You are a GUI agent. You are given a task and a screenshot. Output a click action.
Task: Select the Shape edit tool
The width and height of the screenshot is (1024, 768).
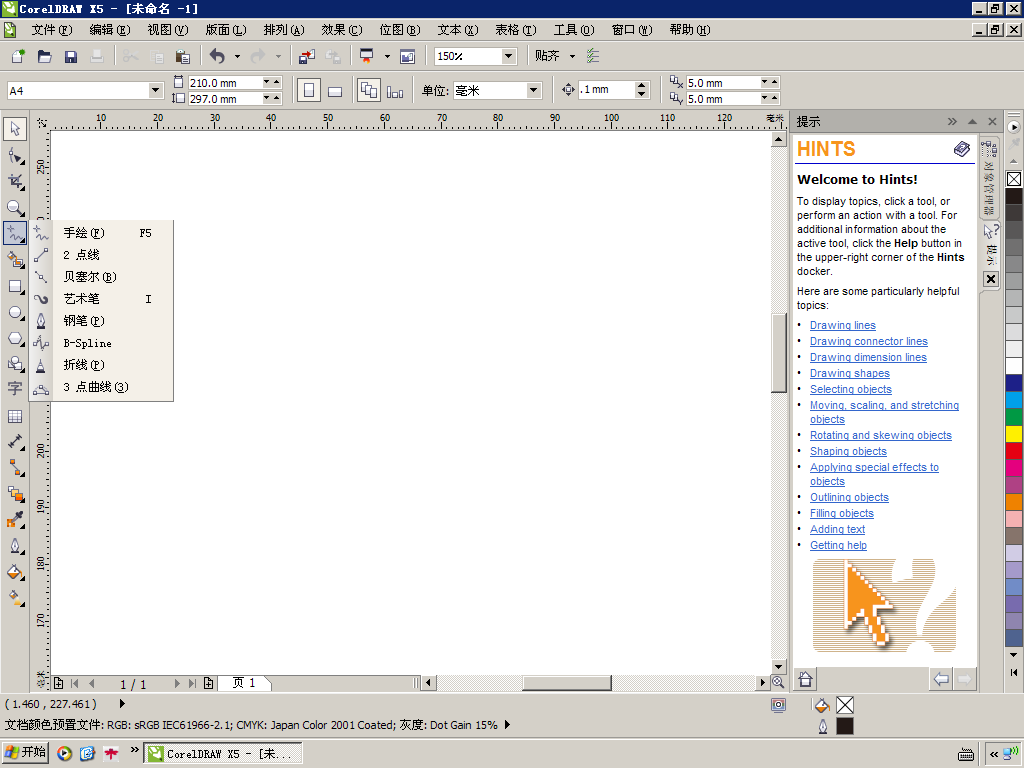[x=15, y=155]
